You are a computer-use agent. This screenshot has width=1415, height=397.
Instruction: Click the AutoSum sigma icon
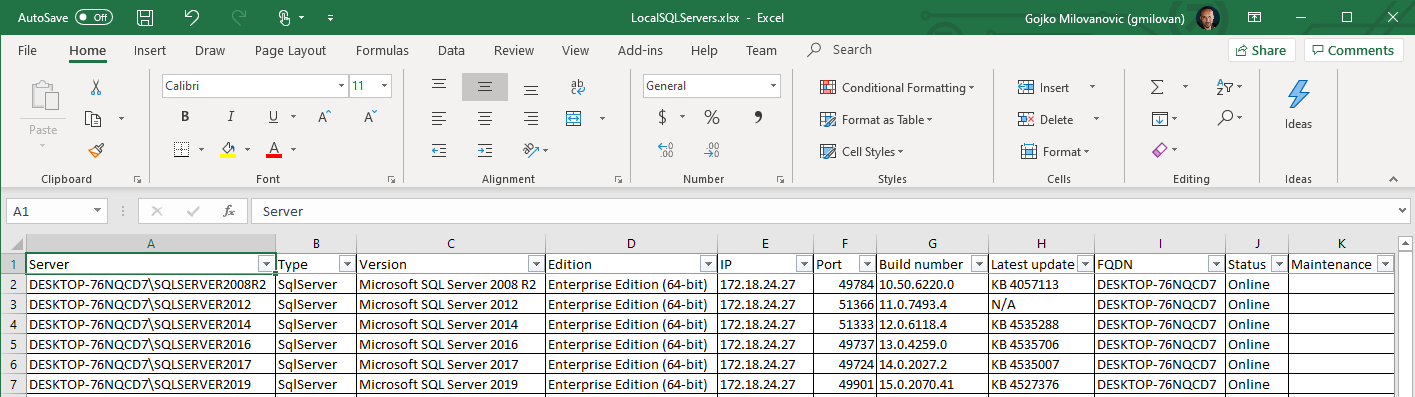pos(1157,87)
